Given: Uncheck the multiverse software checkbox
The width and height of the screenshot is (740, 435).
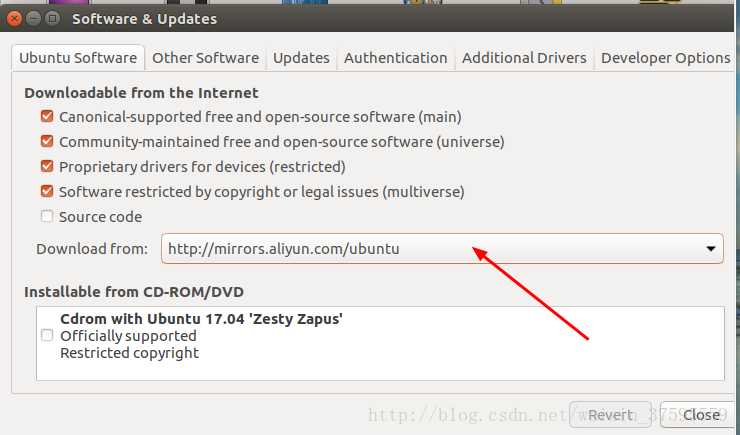Looking at the screenshot, I should pyautogui.click(x=47, y=192).
